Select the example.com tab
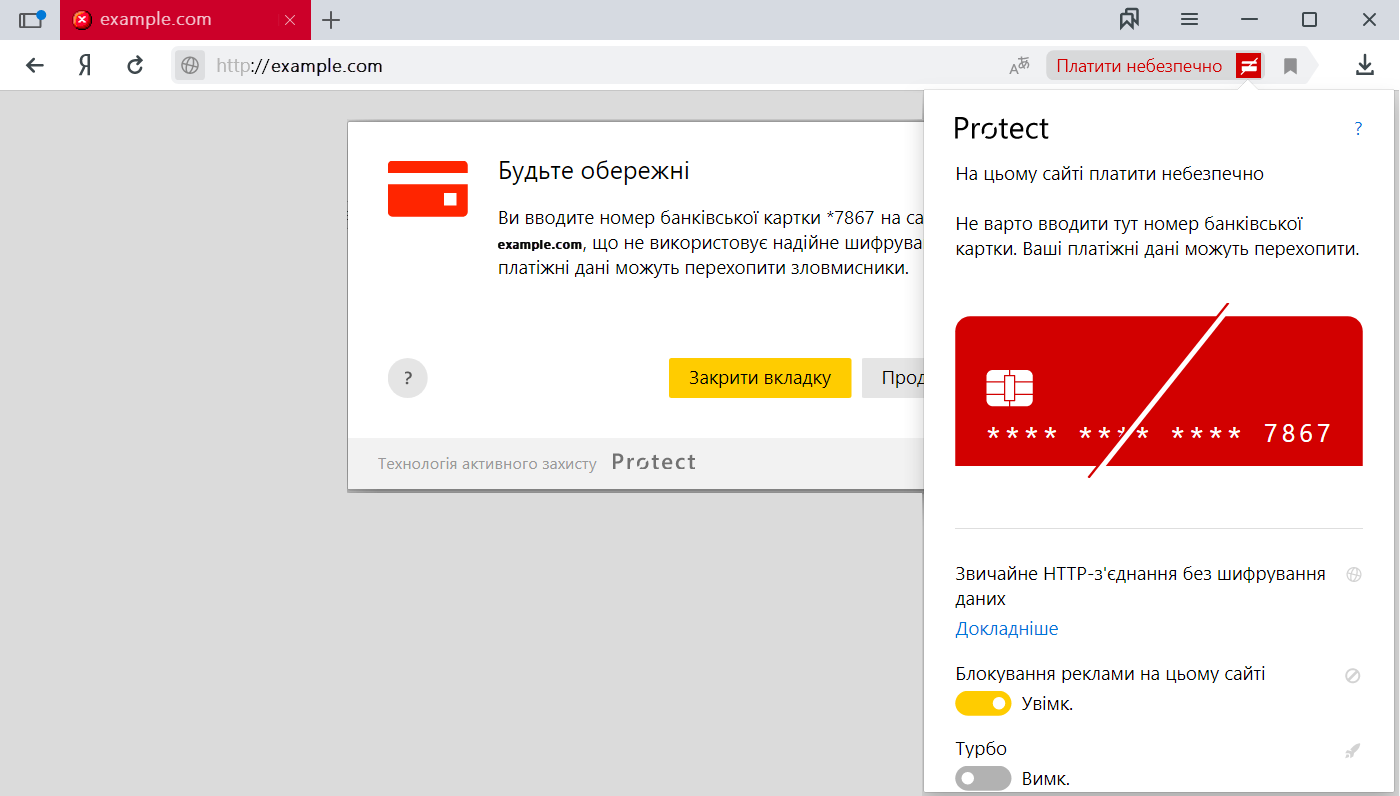The image size is (1400, 796). coord(185,20)
